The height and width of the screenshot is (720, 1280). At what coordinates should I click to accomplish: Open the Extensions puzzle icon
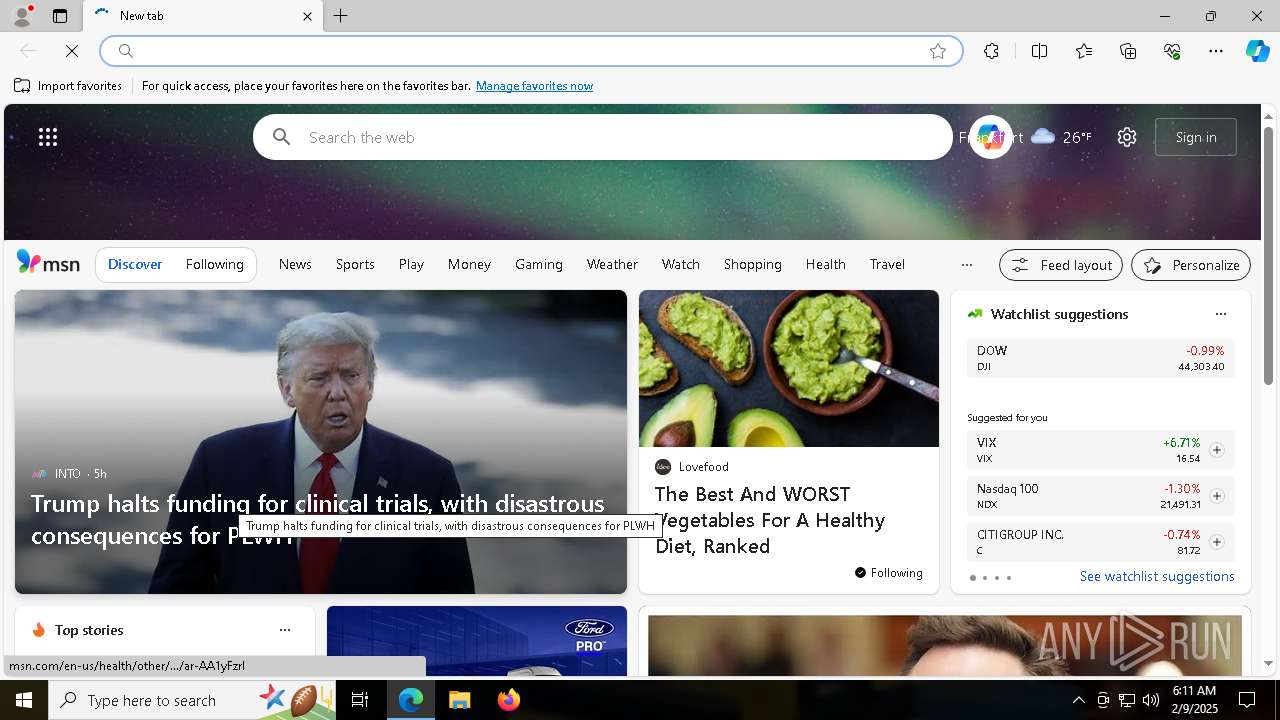[x=991, y=51]
